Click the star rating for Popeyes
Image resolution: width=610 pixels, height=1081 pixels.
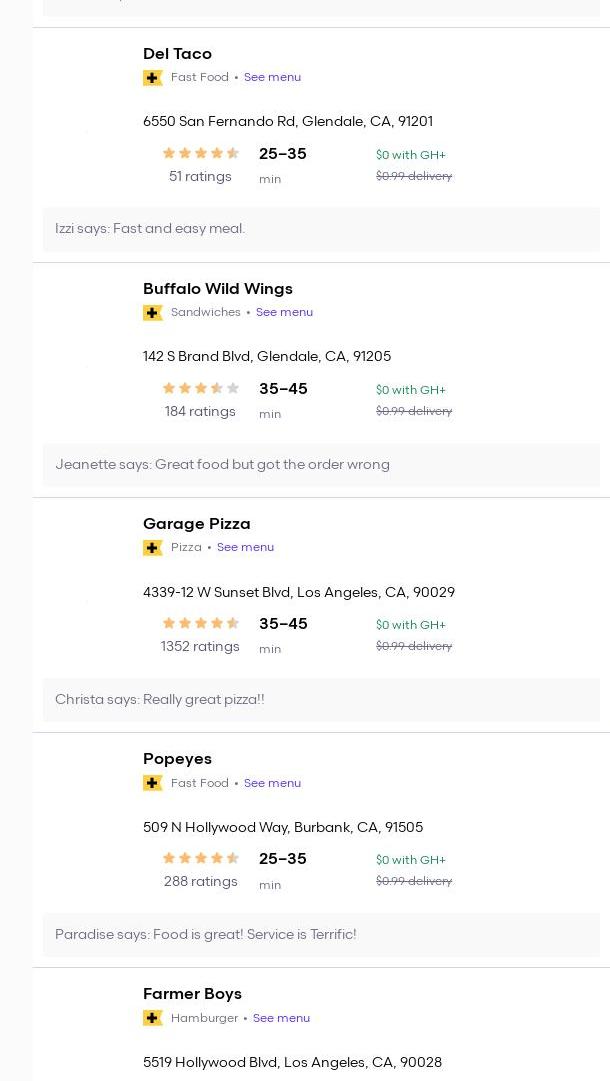[200, 858]
